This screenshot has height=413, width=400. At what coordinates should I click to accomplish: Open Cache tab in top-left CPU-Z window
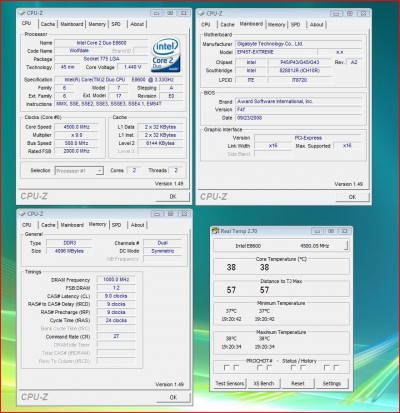coord(48,24)
